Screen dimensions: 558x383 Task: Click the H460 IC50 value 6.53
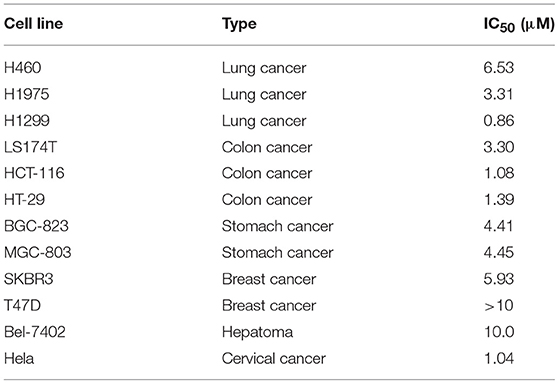(x=499, y=68)
